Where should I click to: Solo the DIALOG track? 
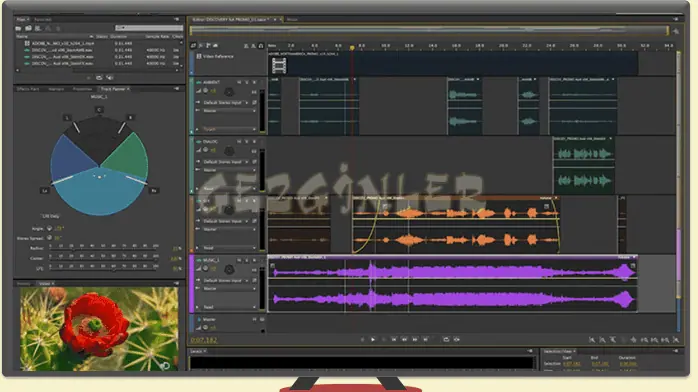pyautogui.click(x=247, y=141)
